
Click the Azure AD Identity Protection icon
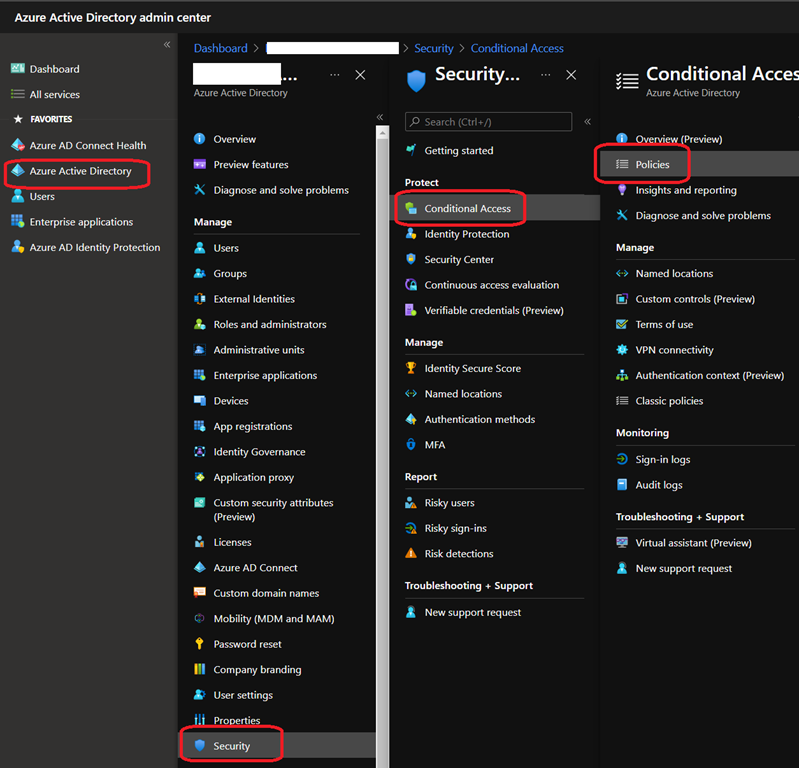pos(17,247)
